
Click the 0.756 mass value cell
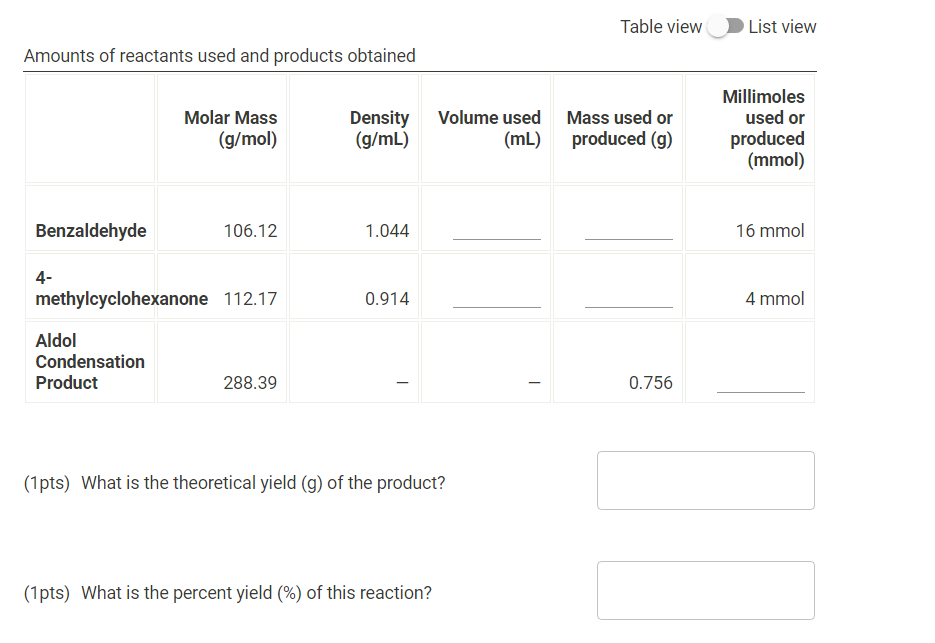(x=648, y=382)
